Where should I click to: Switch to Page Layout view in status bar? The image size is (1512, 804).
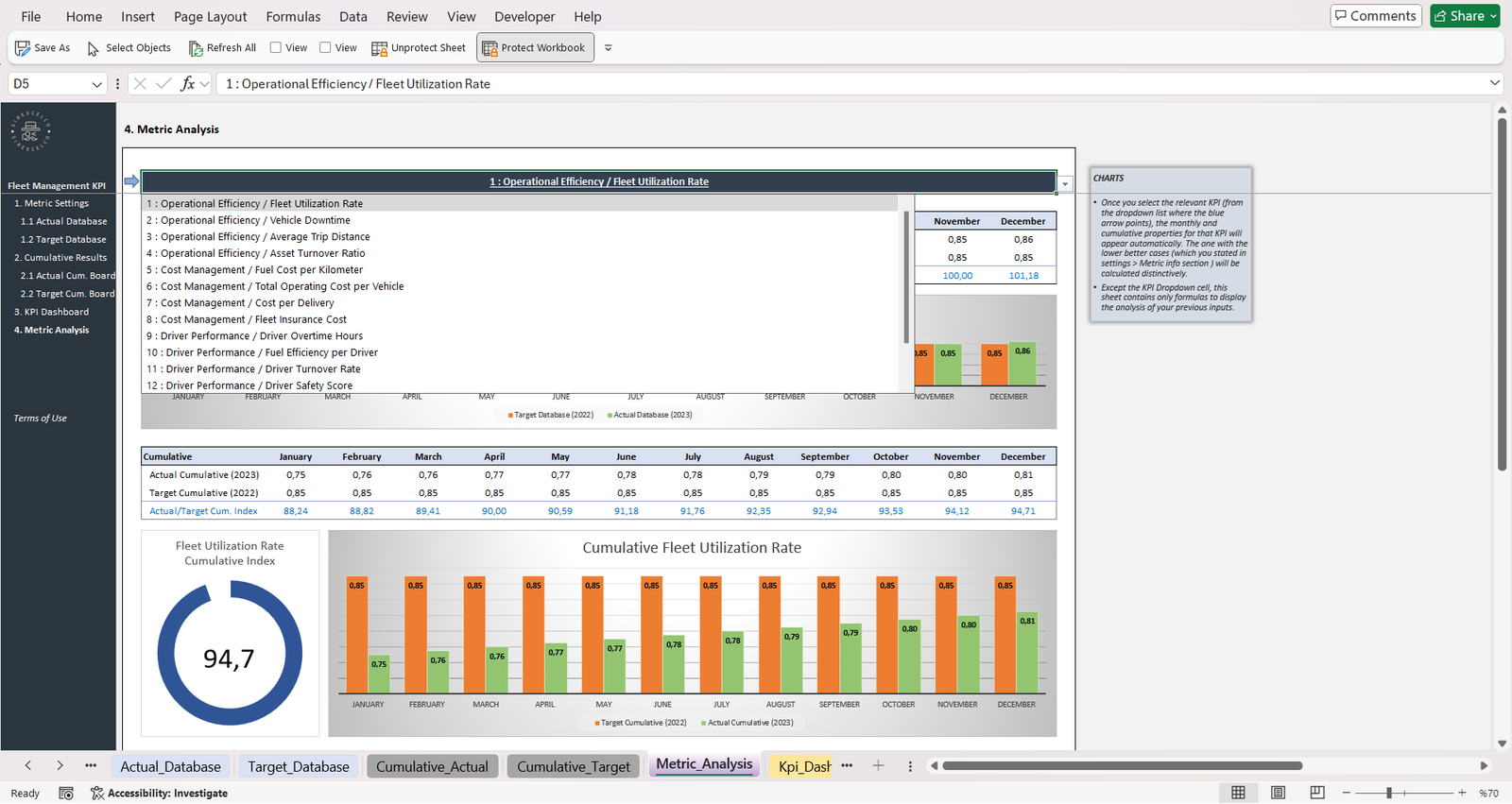[x=1278, y=793]
